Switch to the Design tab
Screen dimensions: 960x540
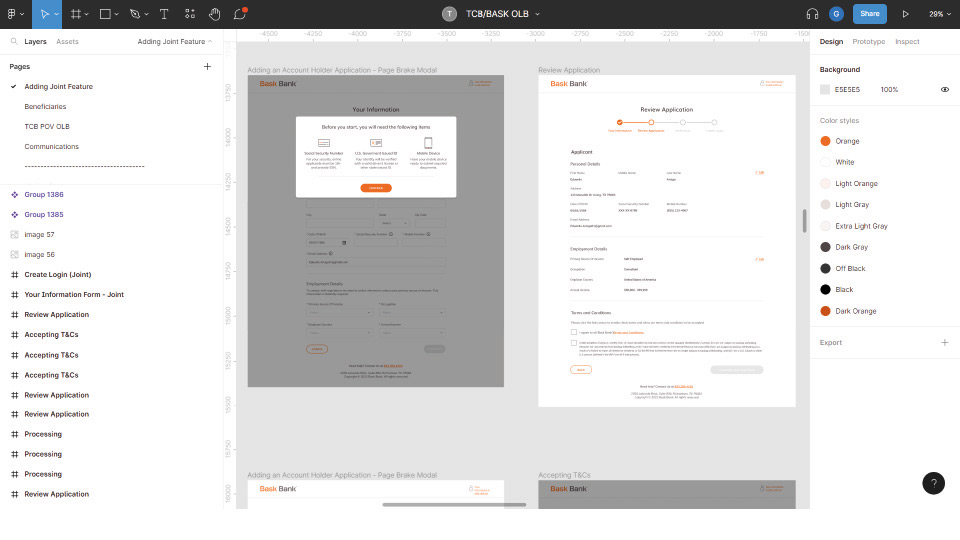point(831,42)
